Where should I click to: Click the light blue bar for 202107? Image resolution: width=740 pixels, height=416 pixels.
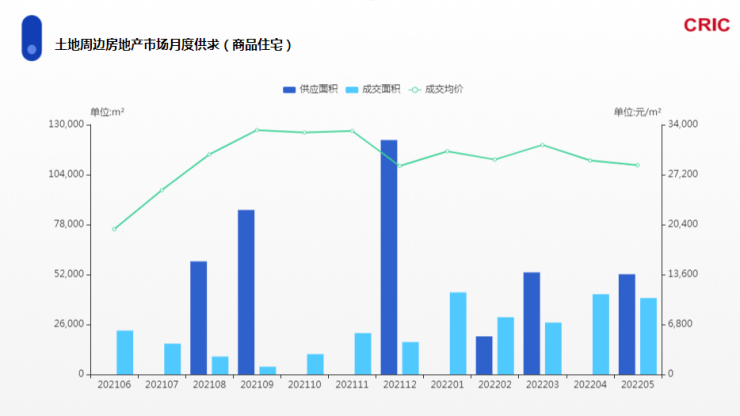[x=172, y=359]
